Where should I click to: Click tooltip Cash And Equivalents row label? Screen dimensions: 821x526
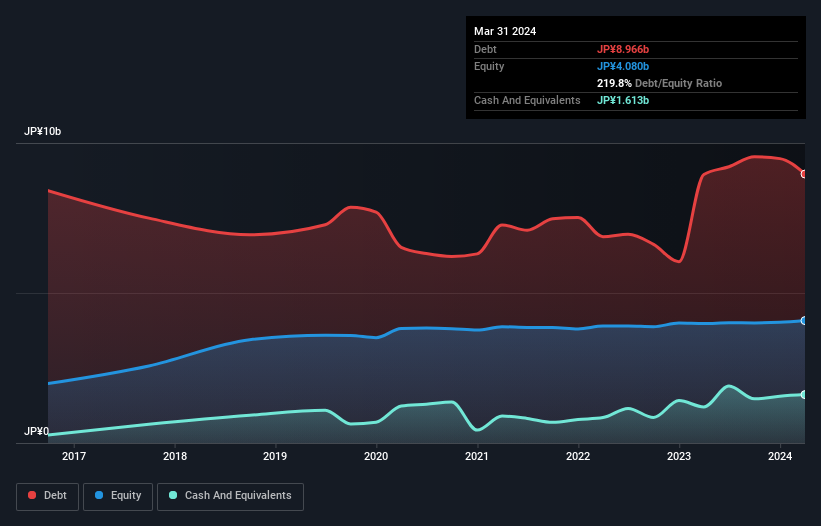[x=527, y=100]
